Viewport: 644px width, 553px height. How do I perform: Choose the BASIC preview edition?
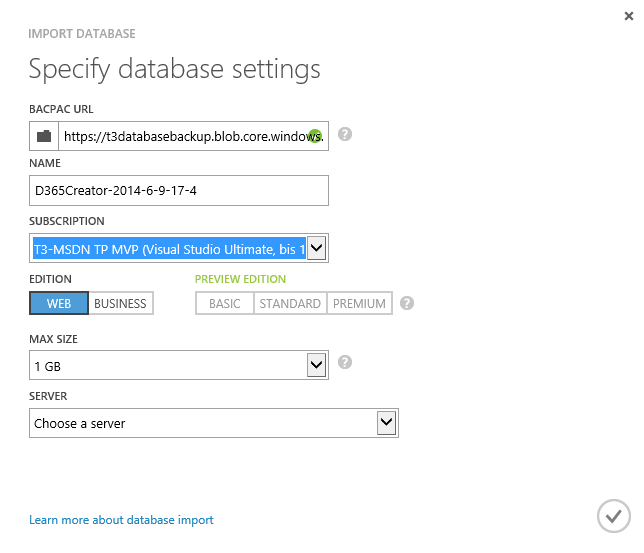(225, 303)
